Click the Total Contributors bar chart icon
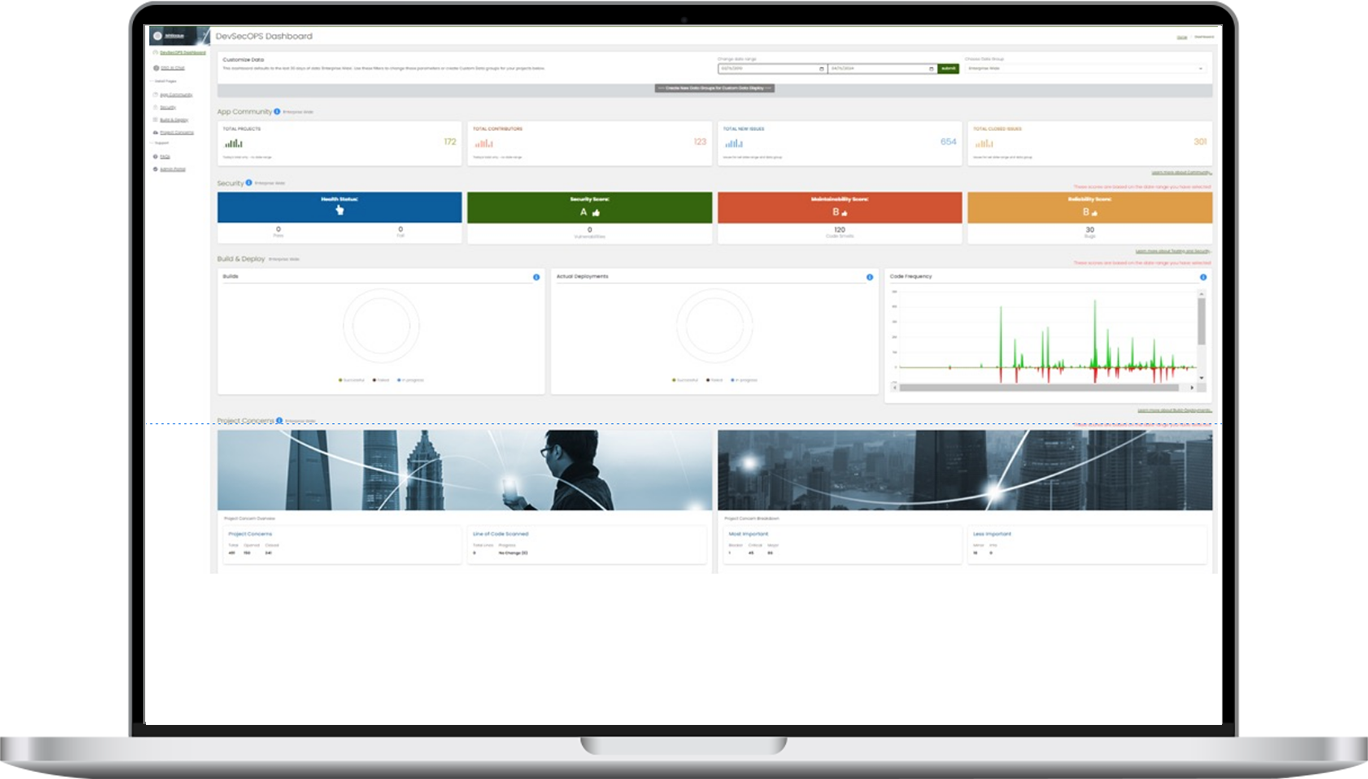The width and height of the screenshot is (1368, 779). tap(483, 143)
